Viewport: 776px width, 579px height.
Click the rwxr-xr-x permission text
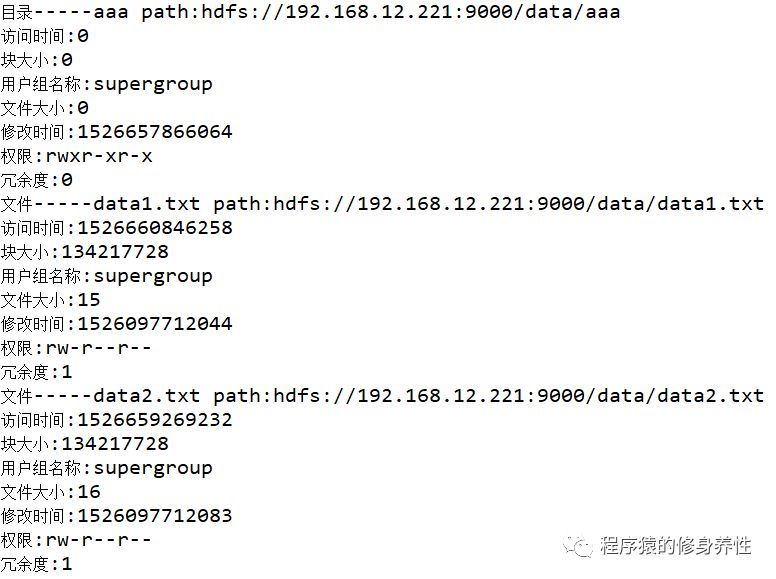pos(98,156)
